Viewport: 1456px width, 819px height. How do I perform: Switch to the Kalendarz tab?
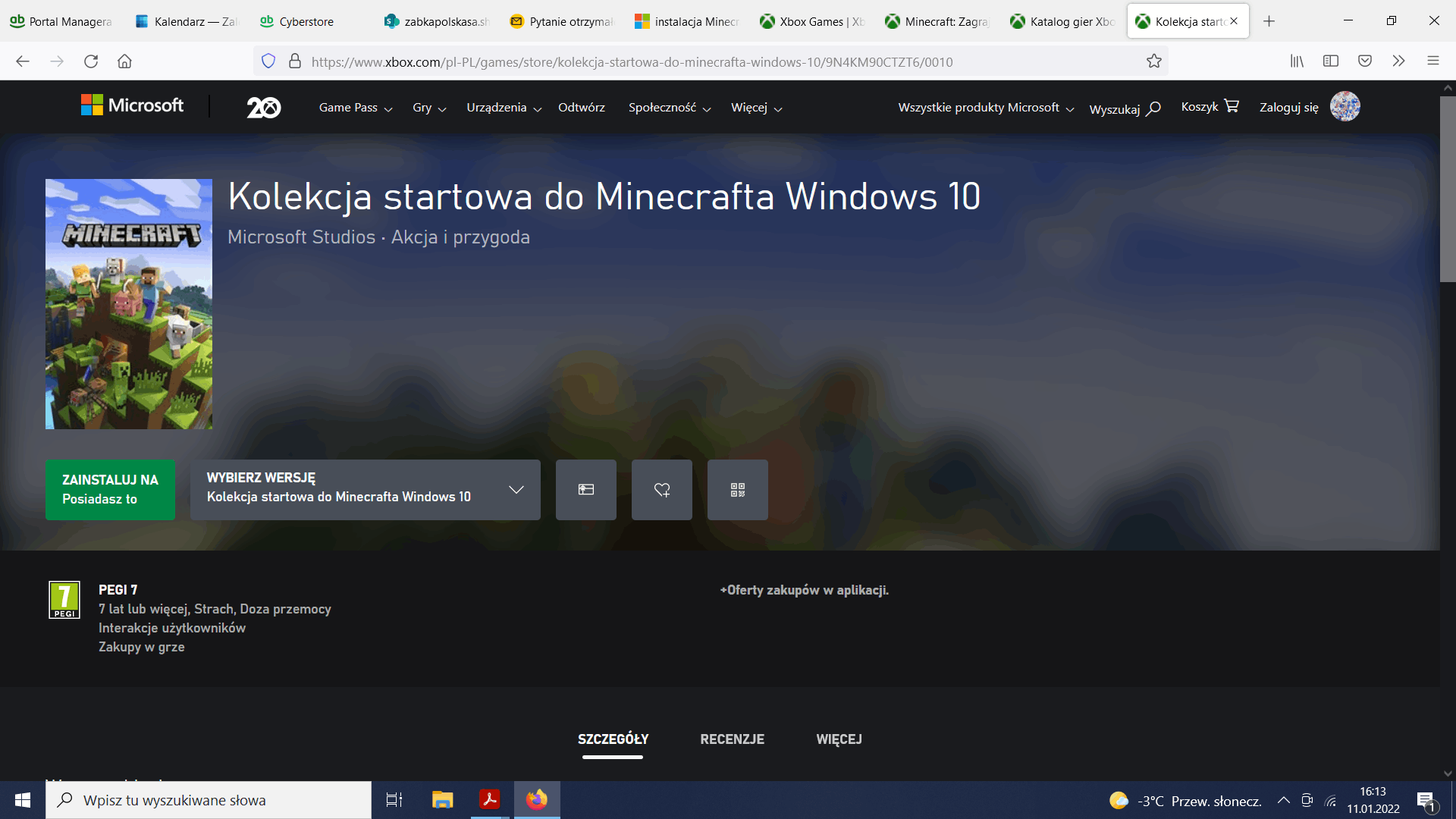187,21
